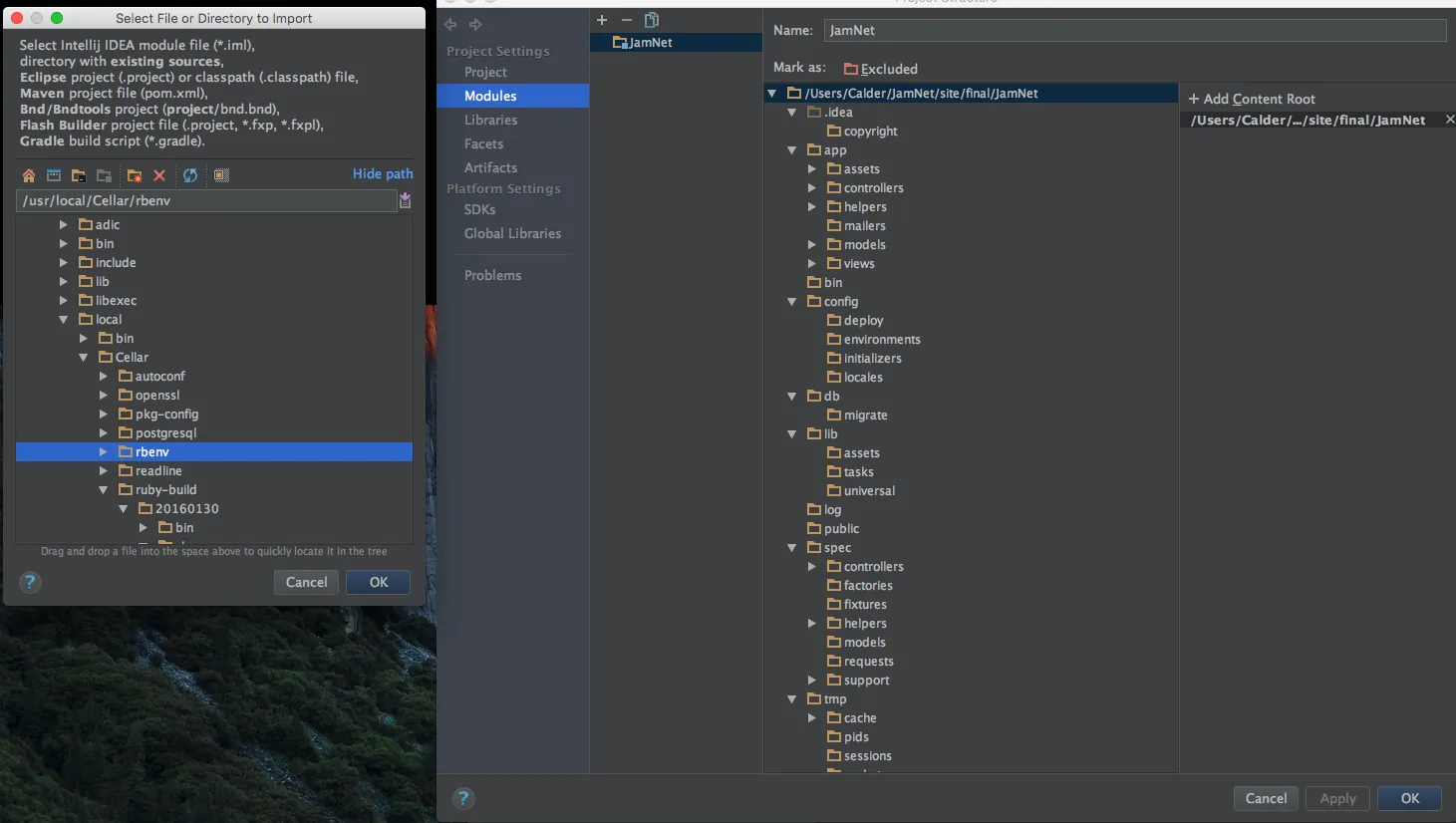Expand the cache folder
The image size is (1456, 823).
point(812,718)
